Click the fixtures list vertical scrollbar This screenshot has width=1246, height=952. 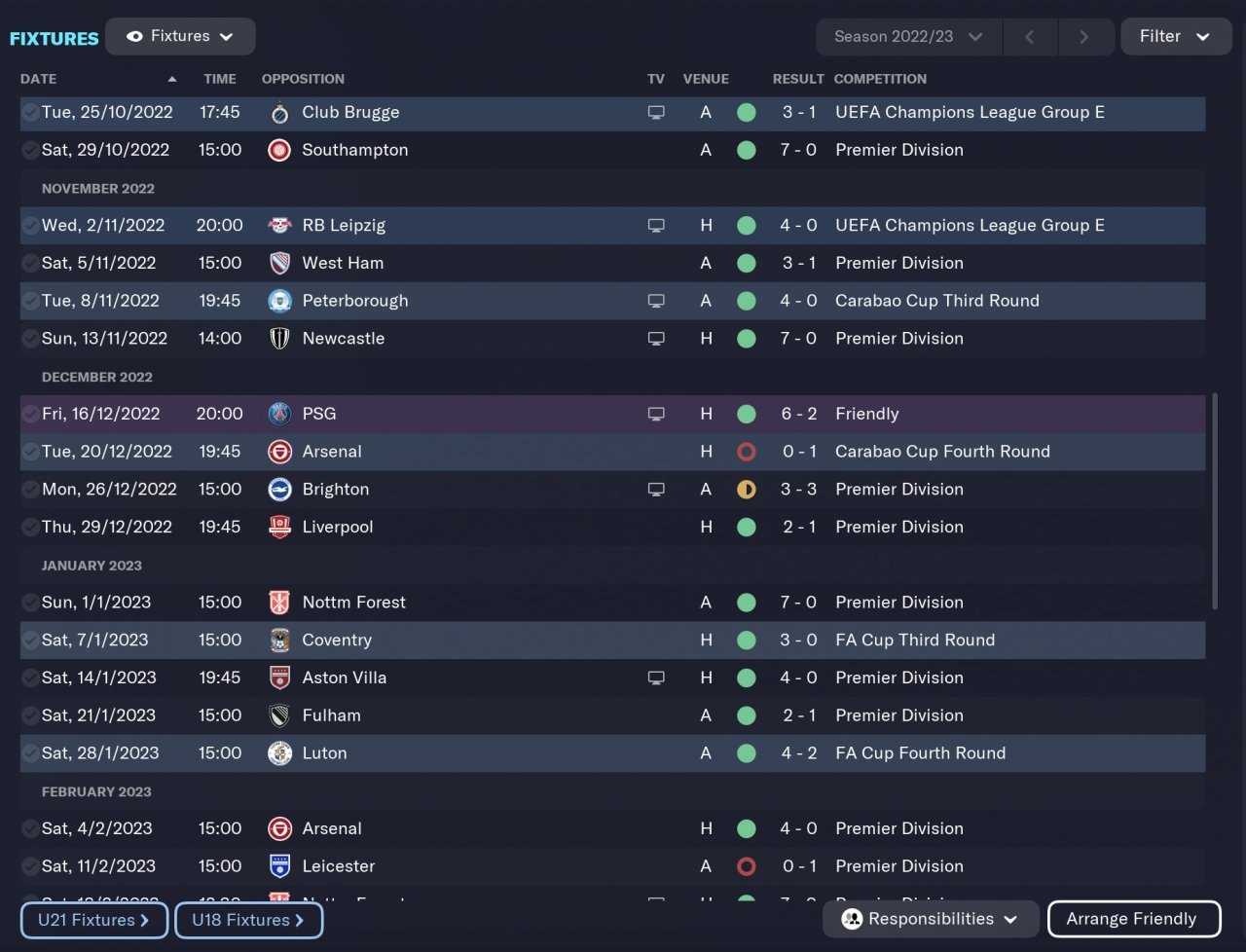click(1214, 501)
